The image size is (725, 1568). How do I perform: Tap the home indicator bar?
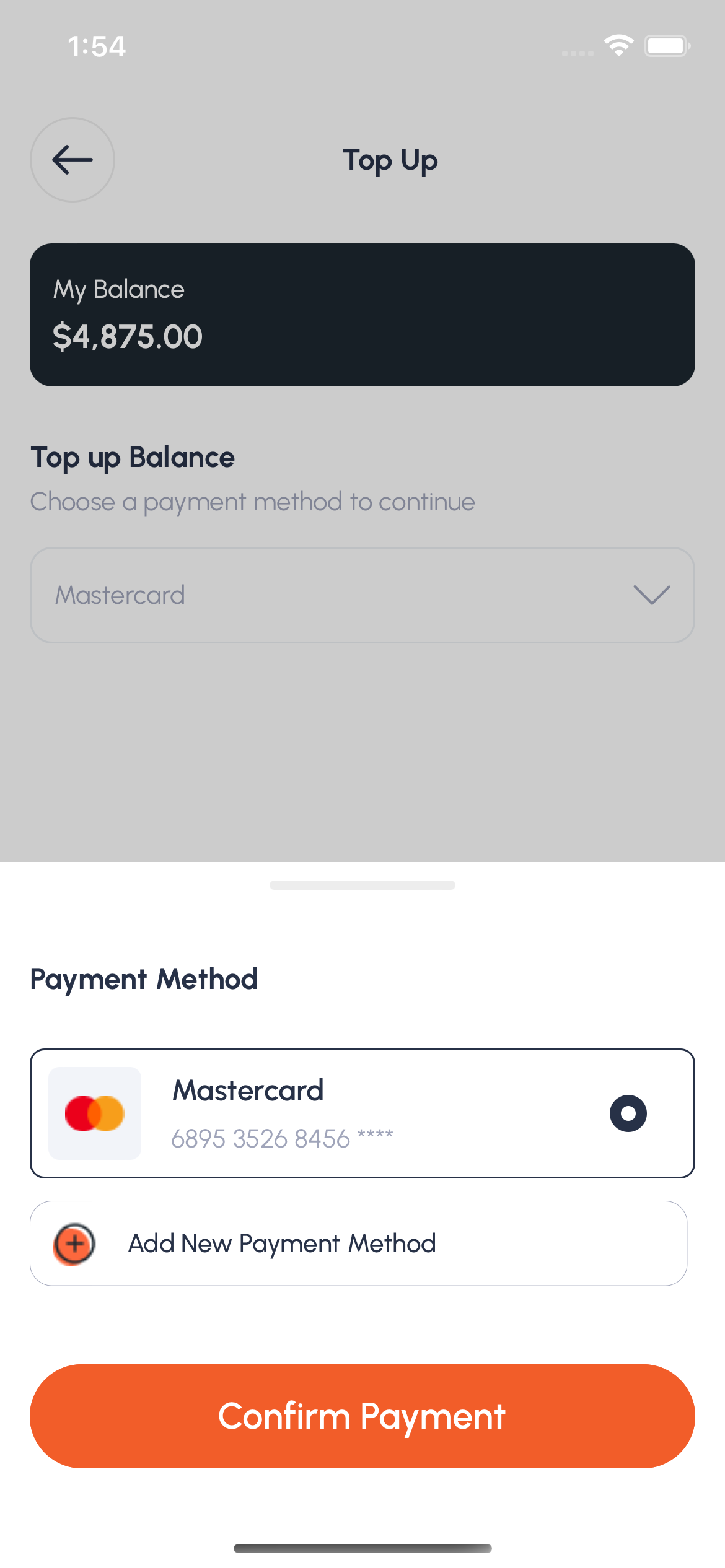pos(362,1548)
